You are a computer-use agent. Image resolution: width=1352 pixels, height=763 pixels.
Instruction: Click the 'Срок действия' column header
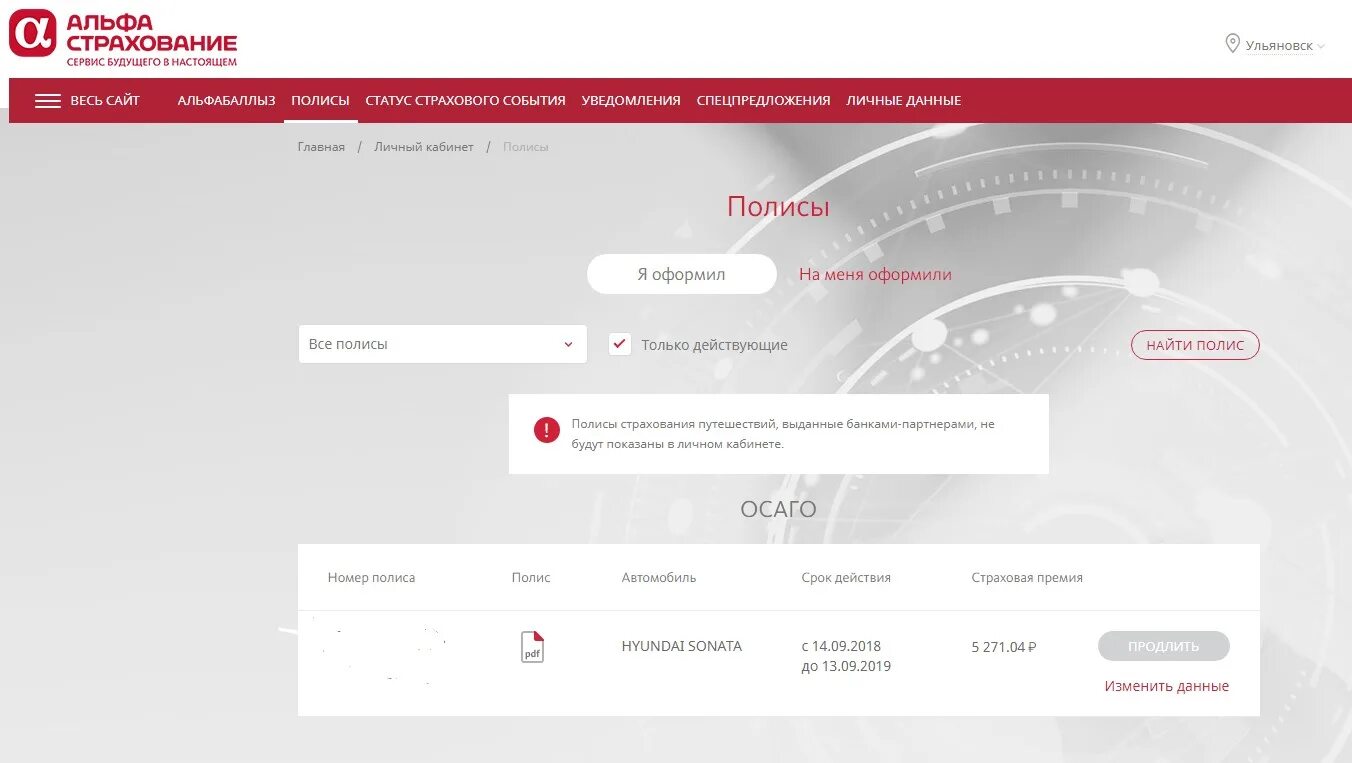(846, 578)
